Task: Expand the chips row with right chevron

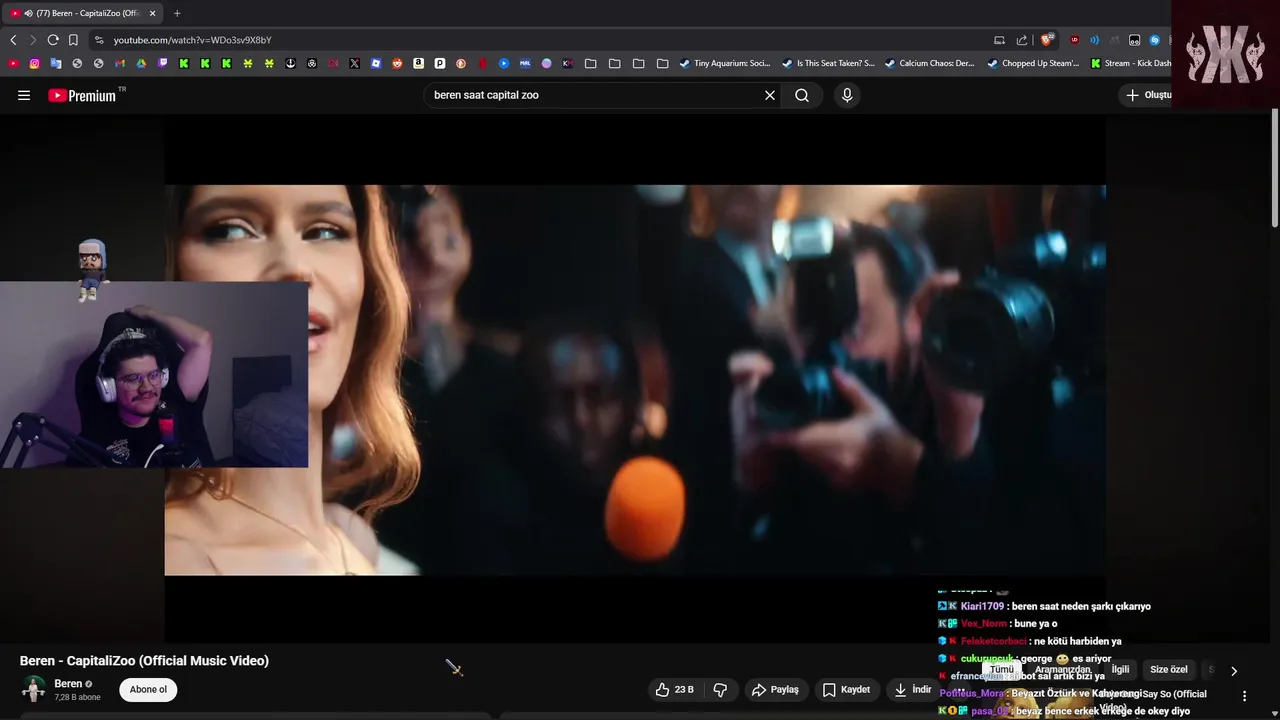Action: [x=1233, y=671]
